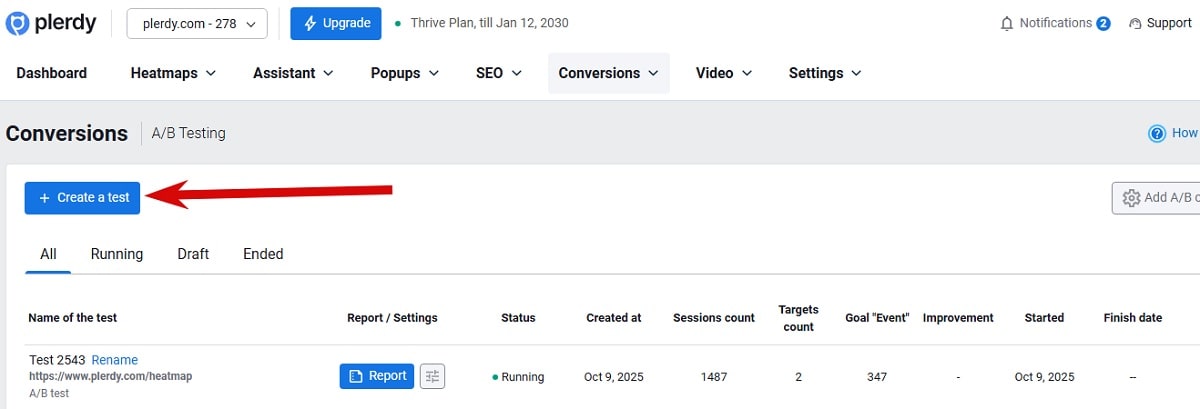The height and width of the screenshot is (409, 1200).
Task: Open the Notifications bell icon
Action: click(x=1007, y=23)
